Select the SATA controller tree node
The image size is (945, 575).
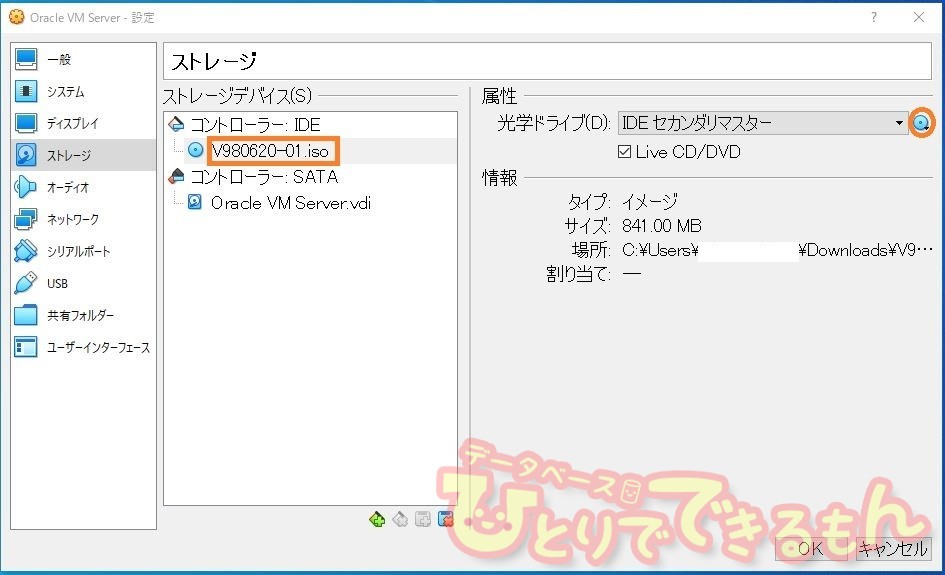[263, 177]
